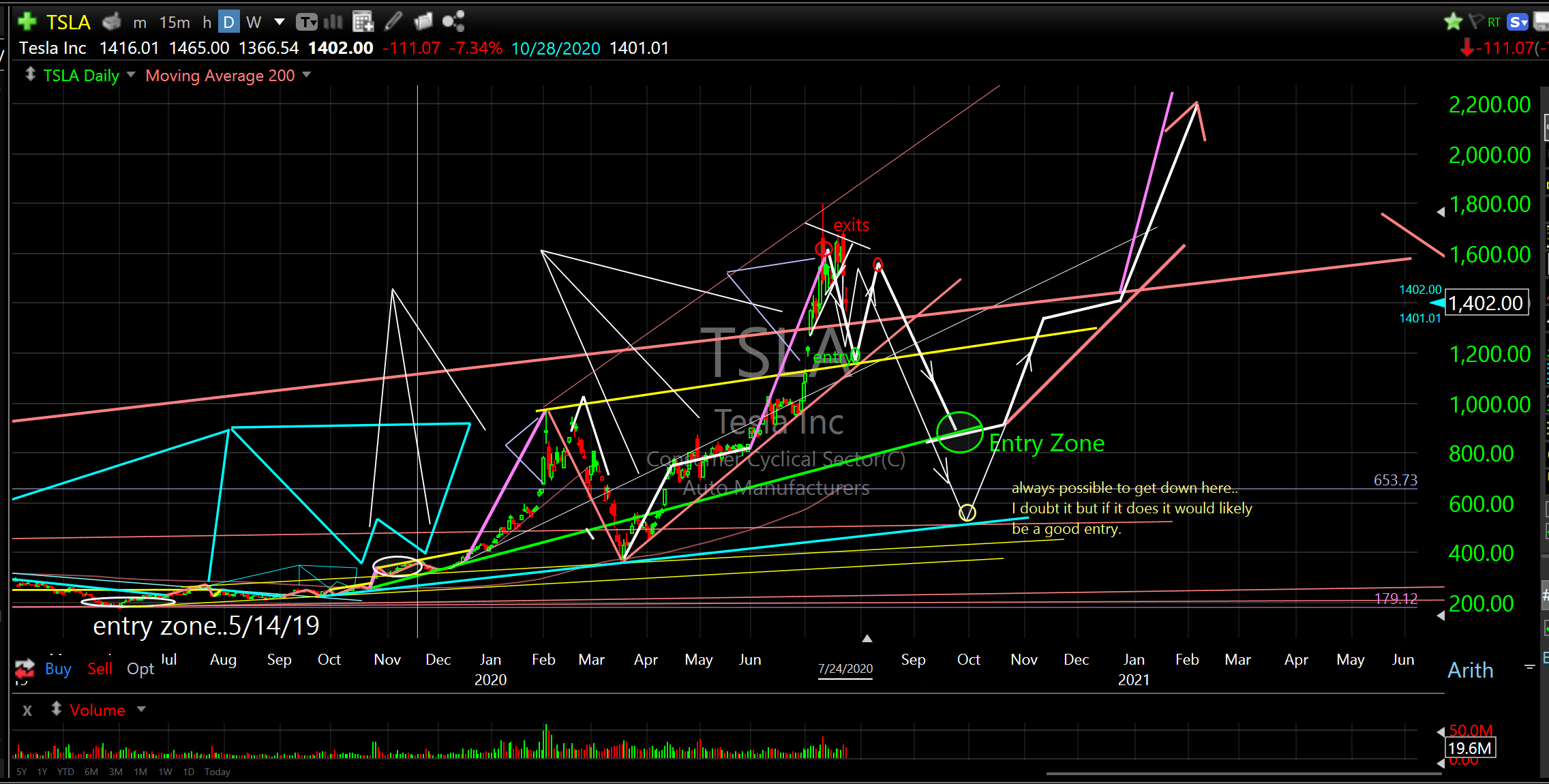
Task: Open the Moving Average 200 dropdown
Action: pos(307,75)
